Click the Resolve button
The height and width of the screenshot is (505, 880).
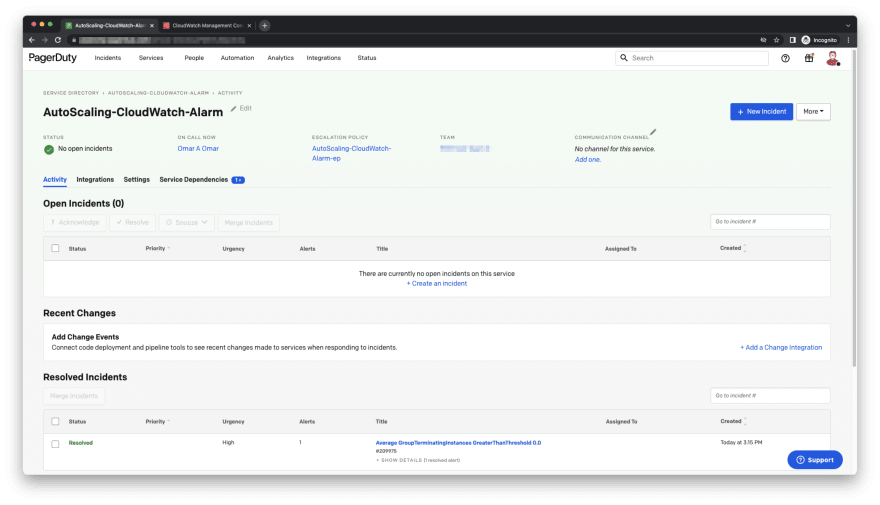pyautogui.click(x=132, y=223)
